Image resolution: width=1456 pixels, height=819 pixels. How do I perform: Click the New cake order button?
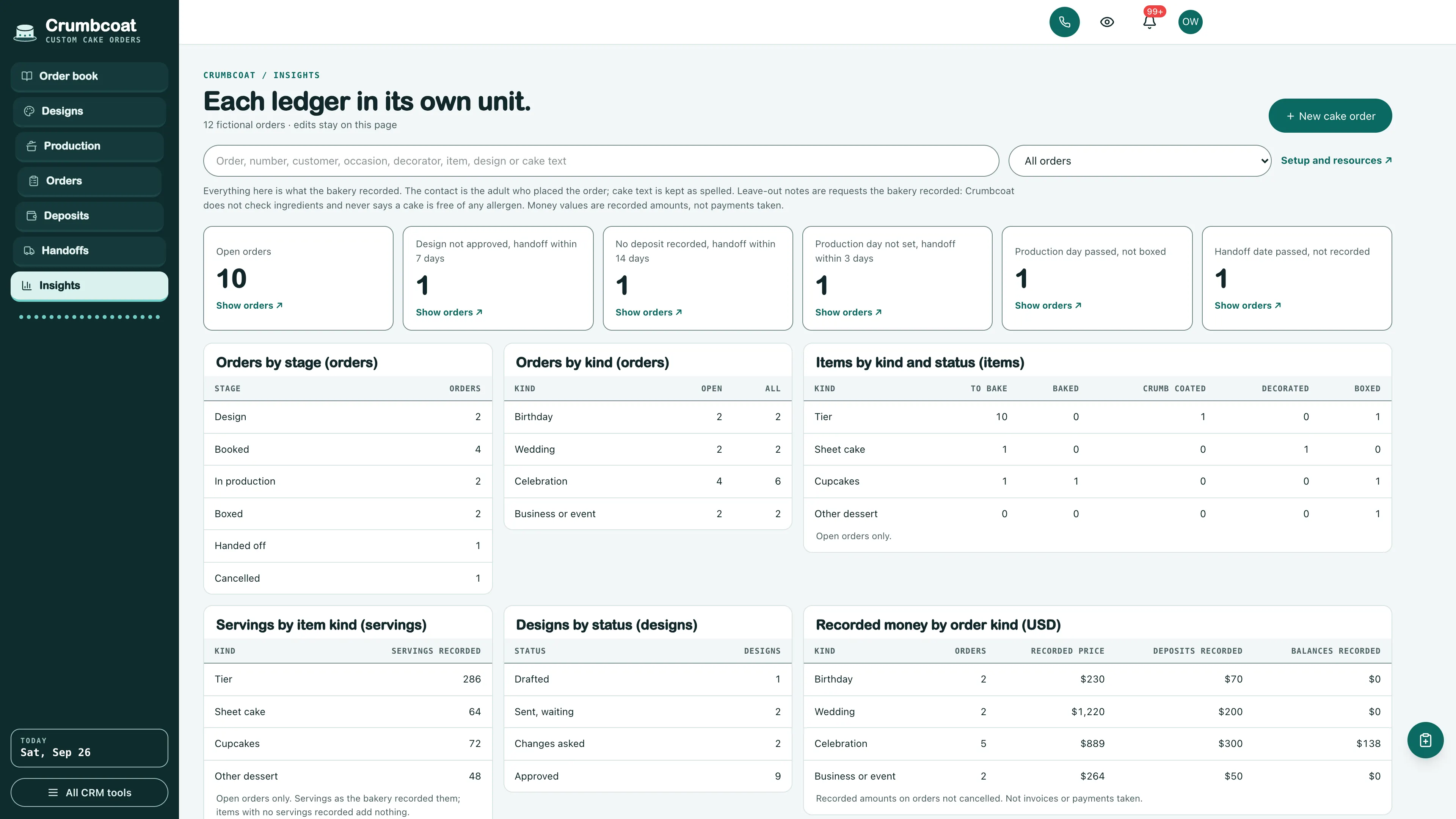(1330, 116)
